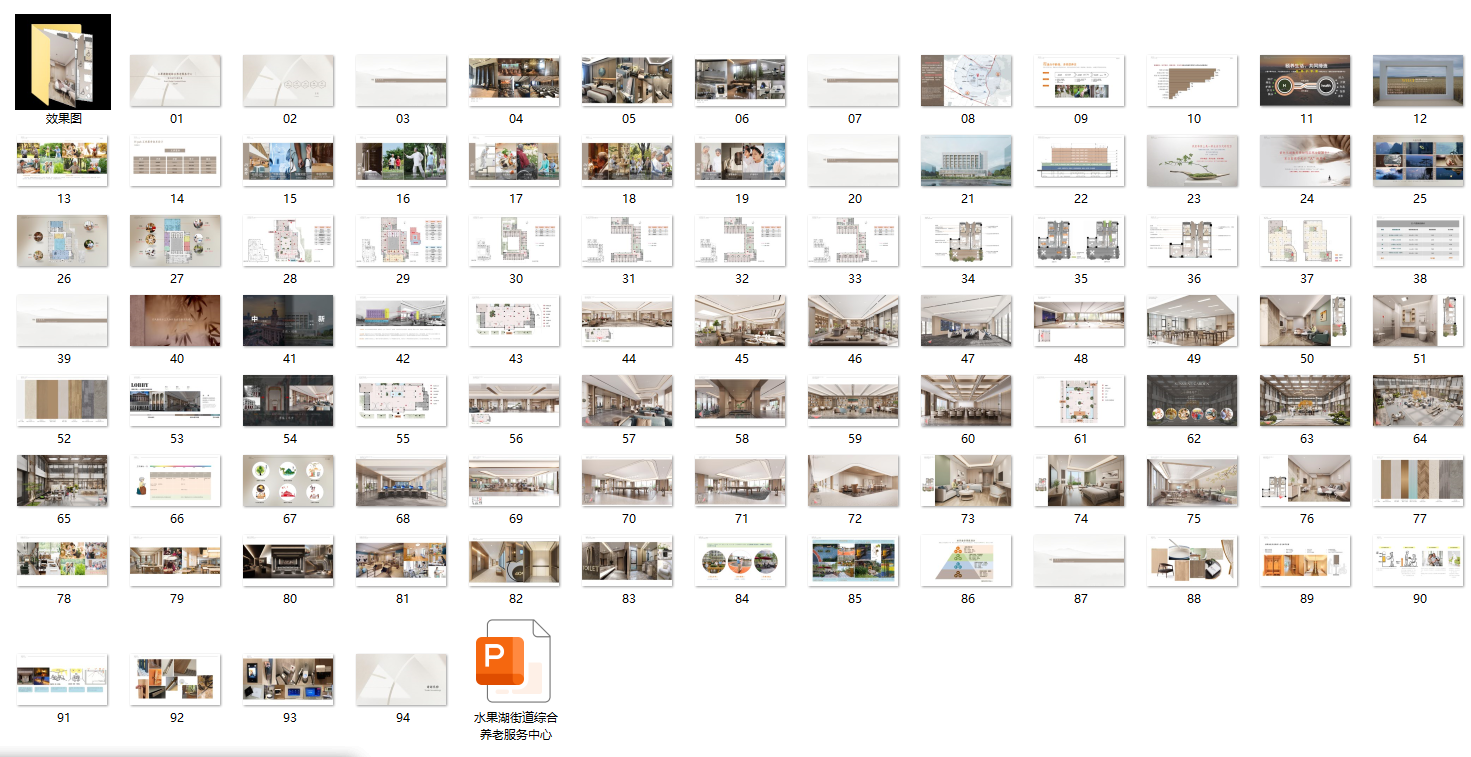Choose the pyramid diagram thumbnail 86
The width and height of the screenshot is (1471, 757).
pos(967,561)
